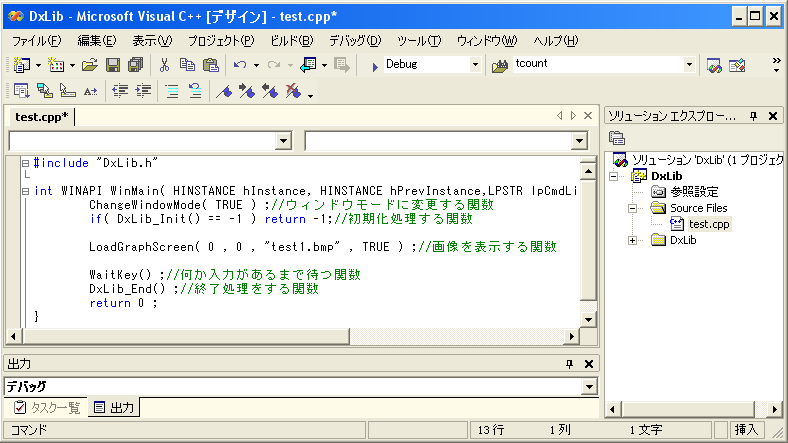This screenshot has width=788, height=443.
Task: Click the Display Quick Info icon
Action: tap(67, 91)
